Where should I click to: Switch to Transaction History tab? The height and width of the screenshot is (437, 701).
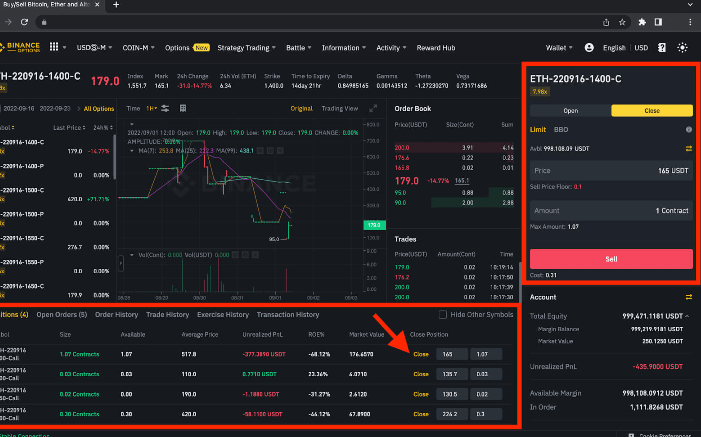click(x=288, y=314)
